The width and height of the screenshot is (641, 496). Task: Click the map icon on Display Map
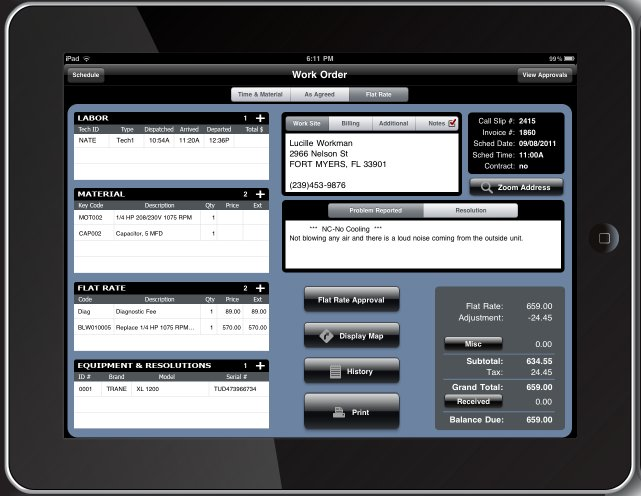click(x=326, y=336)
